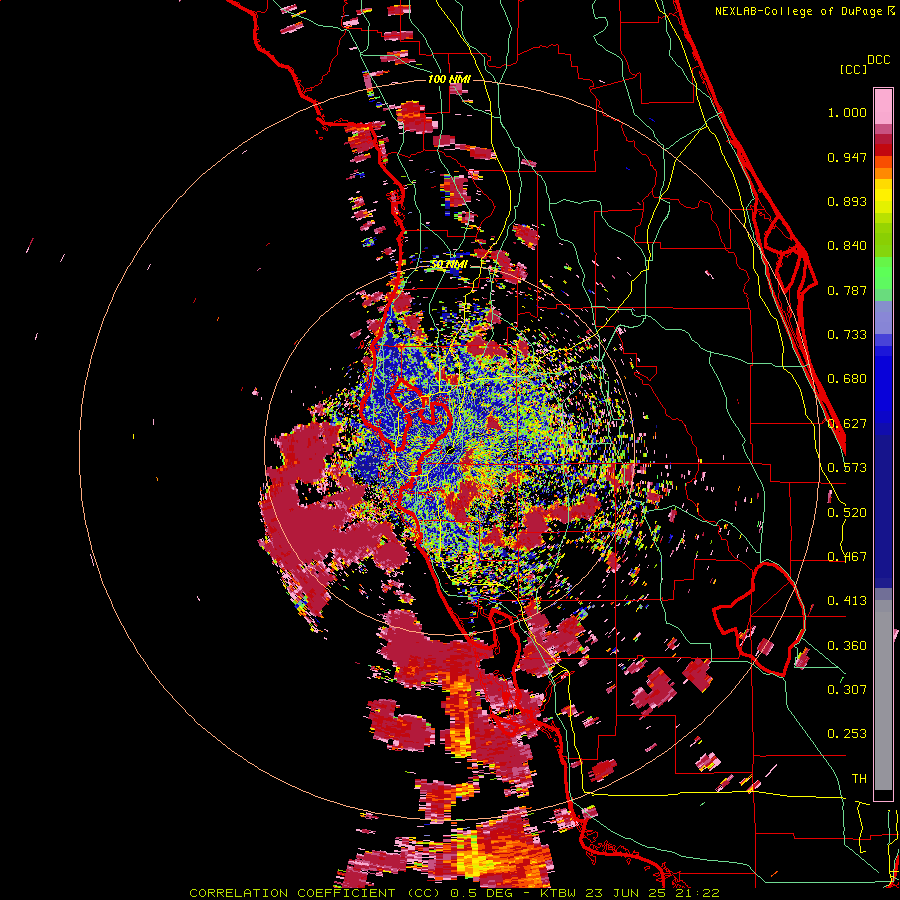This screenshot has height=900, width=900.
Task: Click the 100 NMI range ring label
Action: [449, 79]
